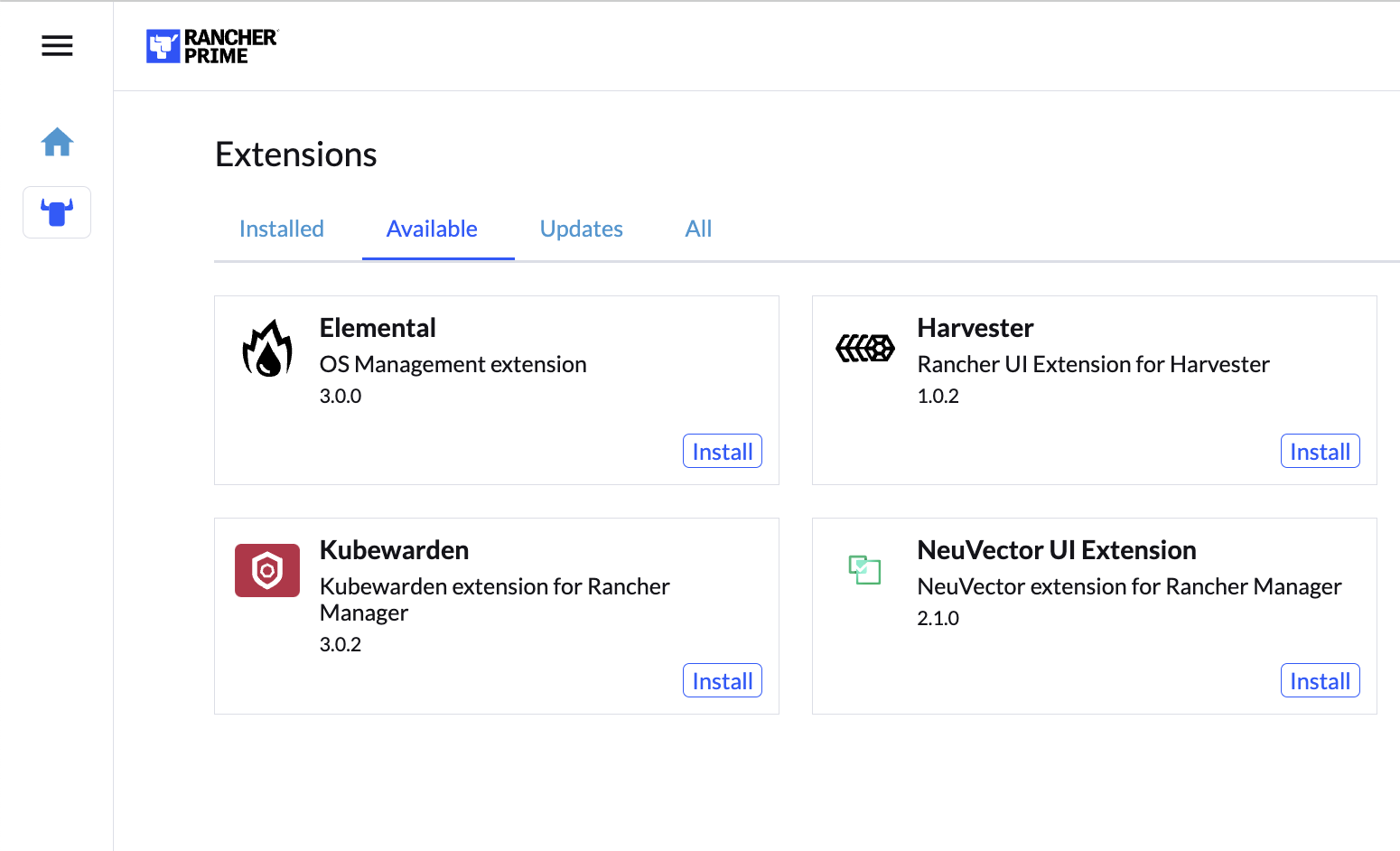Screen dimensions: 1400x851
Task: Click the NeuVector UI Extension icon
Action: [x=864, y=569]
